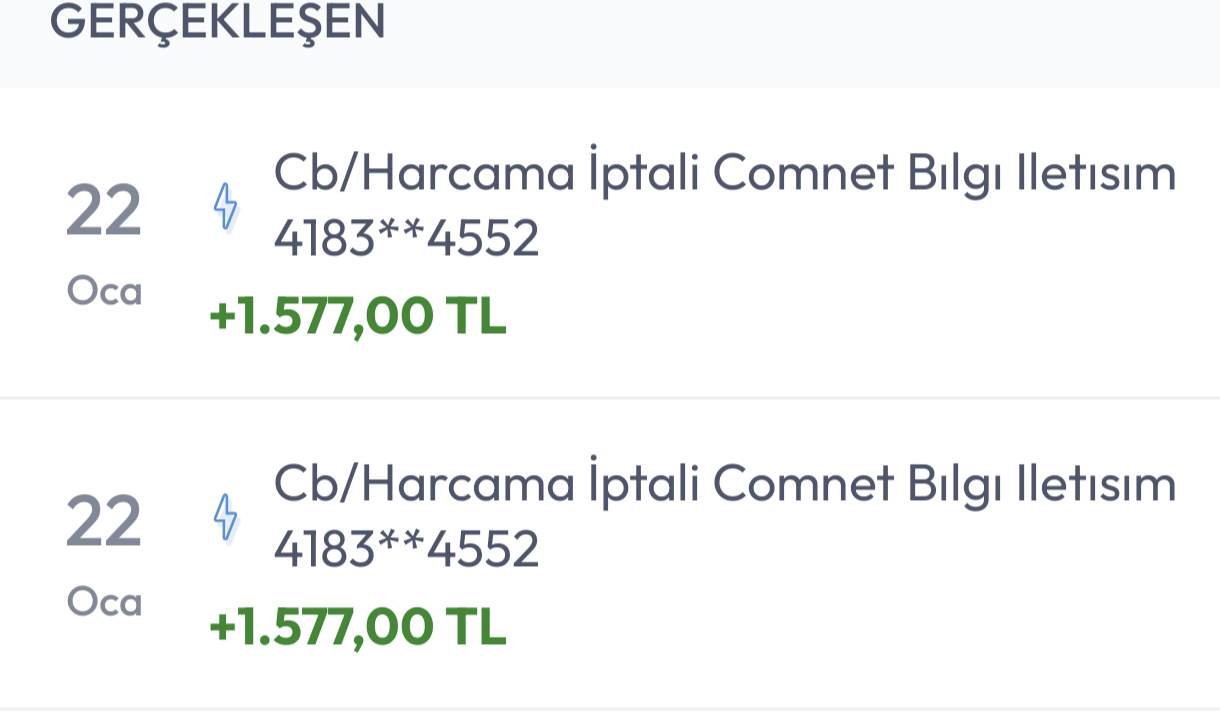Open the first Cb/Harcama İptali transaction title

click(724, 175)
